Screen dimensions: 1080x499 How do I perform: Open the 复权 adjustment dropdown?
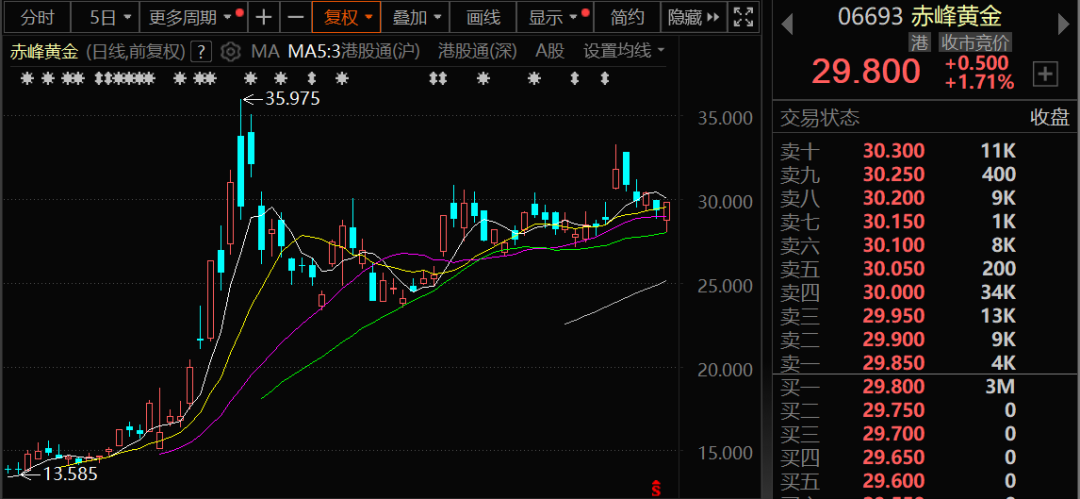346,17
